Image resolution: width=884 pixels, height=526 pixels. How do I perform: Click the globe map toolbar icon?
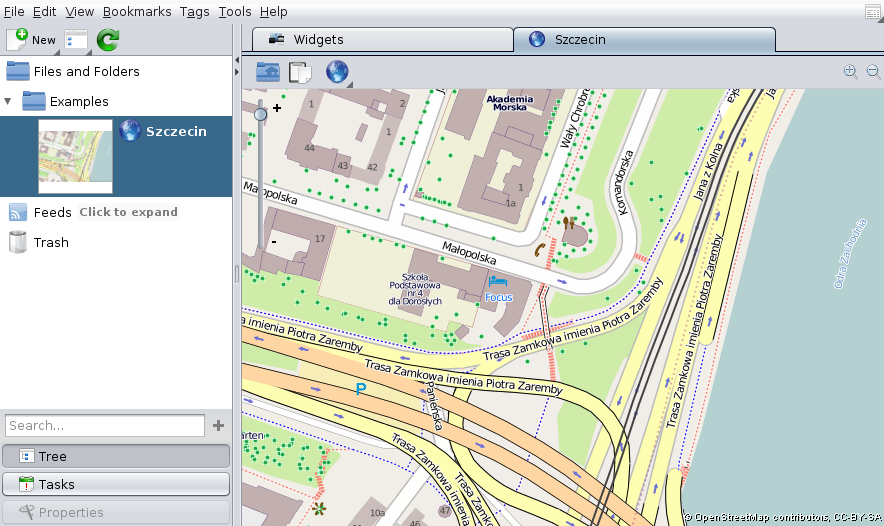coord(337,72)
